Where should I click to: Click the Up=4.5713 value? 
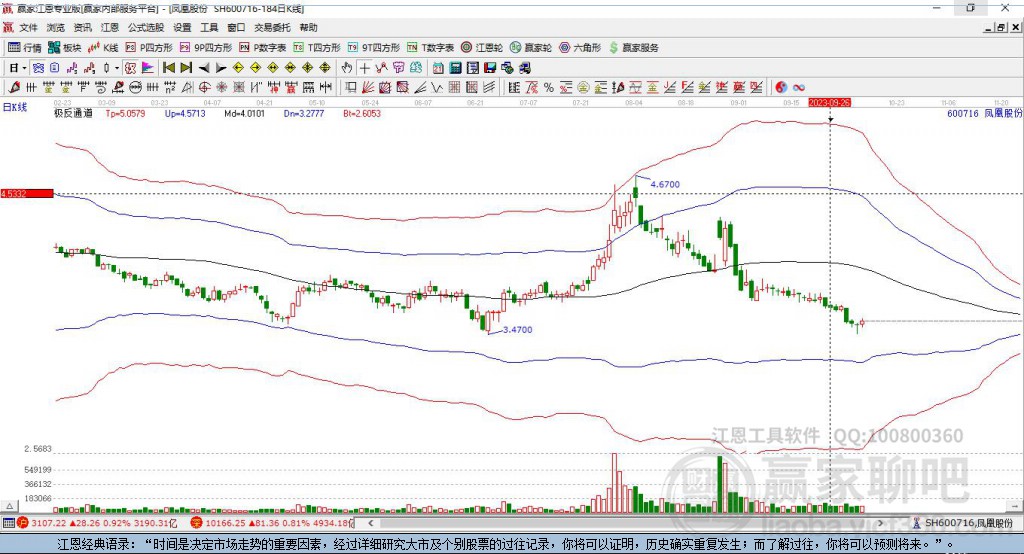pos(185,113)
